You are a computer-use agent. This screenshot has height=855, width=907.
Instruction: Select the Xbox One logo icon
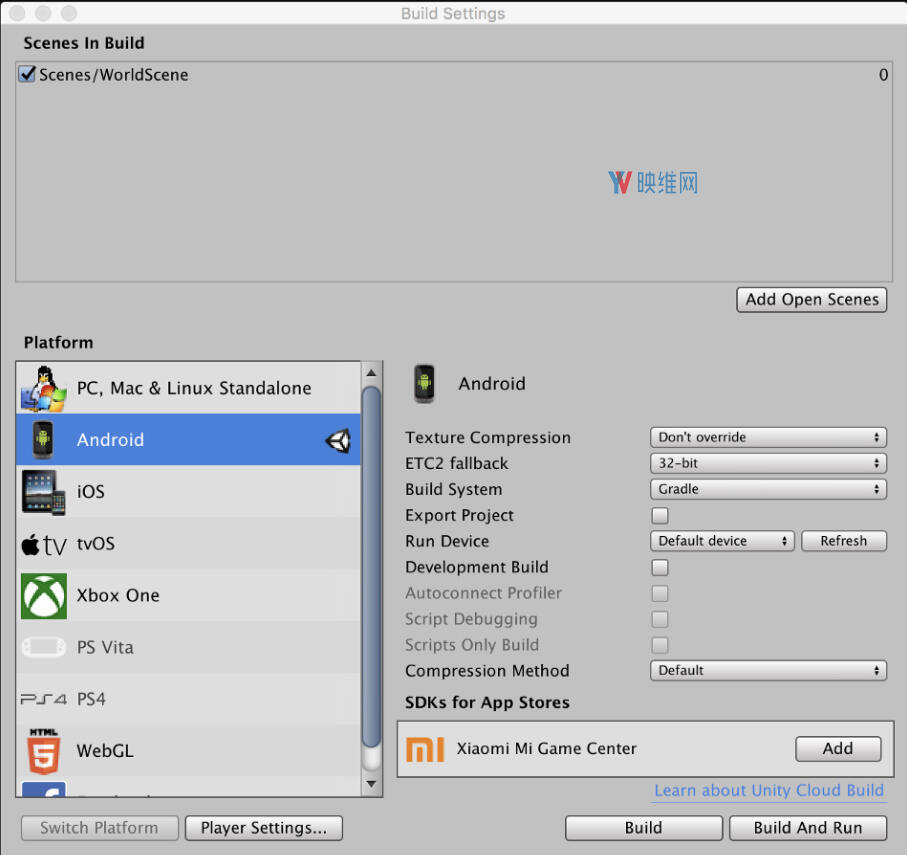[x=43, y=596]
